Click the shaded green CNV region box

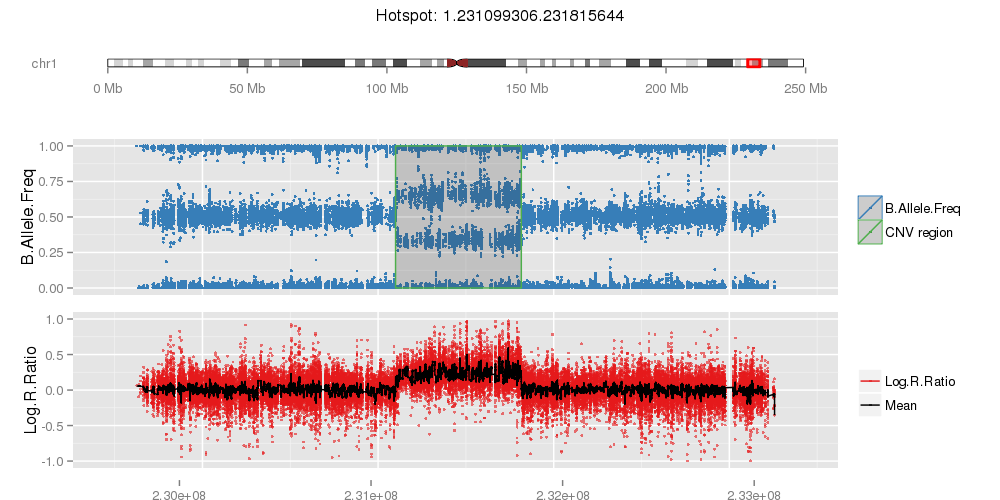459,217
